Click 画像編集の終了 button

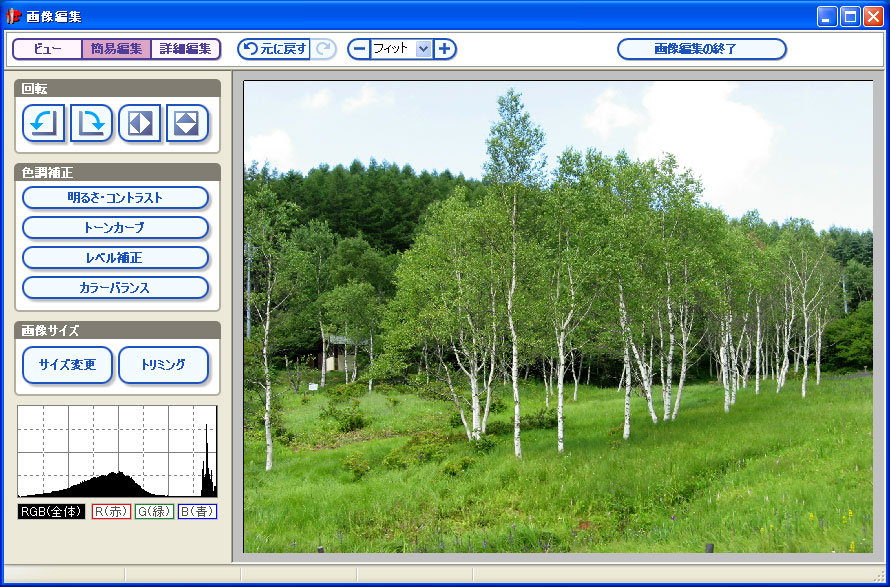702,49
